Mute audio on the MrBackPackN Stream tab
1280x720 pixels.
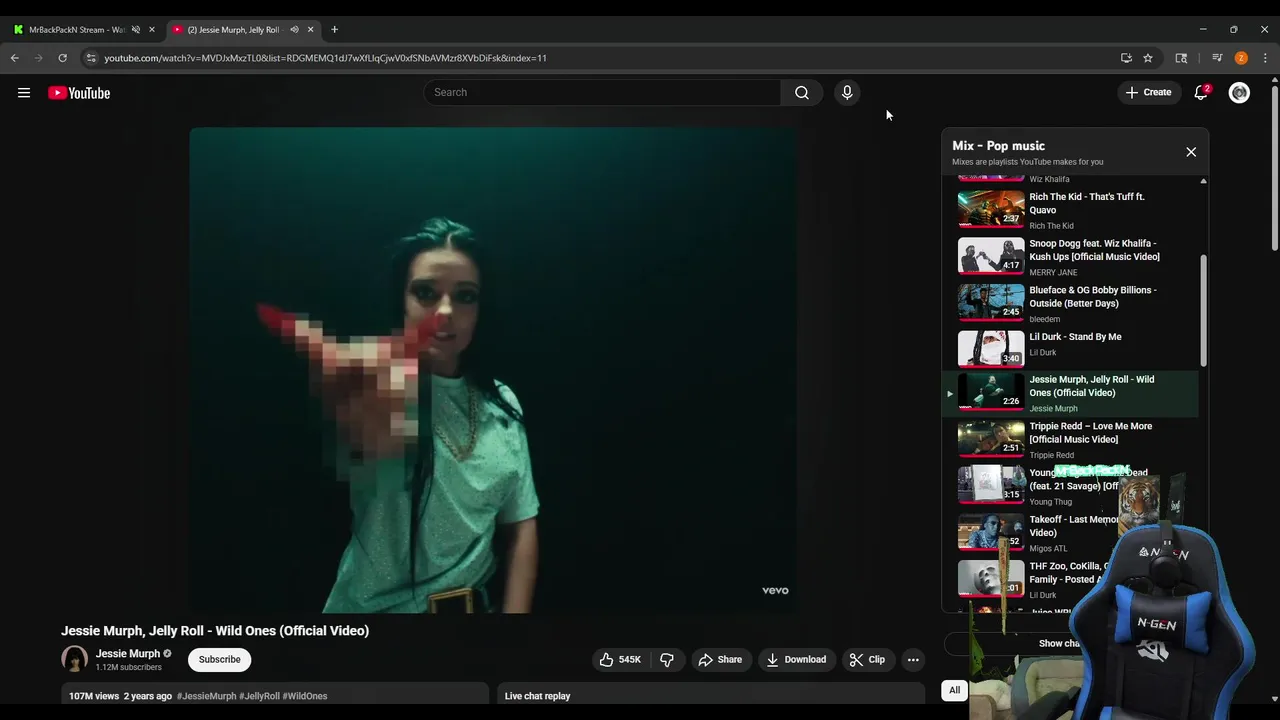pyautogui.click(x=136, y=30)
